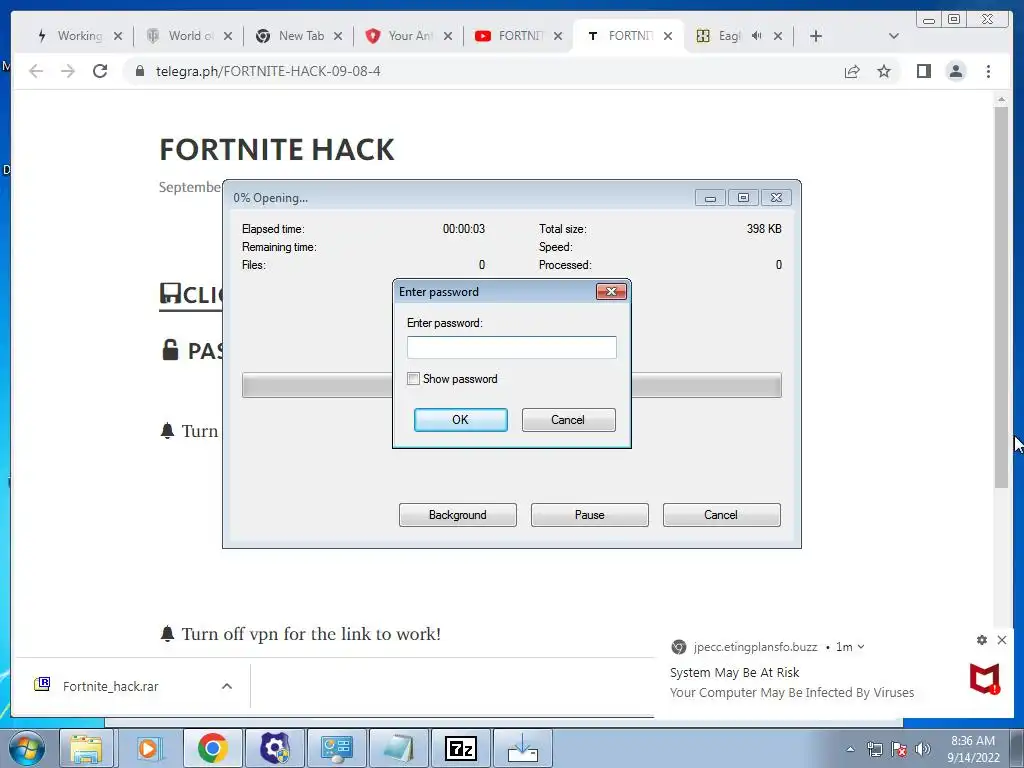The width and height of the screenshot is (1024, 768).
Task: Open network status tray icon
Action: [x=874, y=749]
